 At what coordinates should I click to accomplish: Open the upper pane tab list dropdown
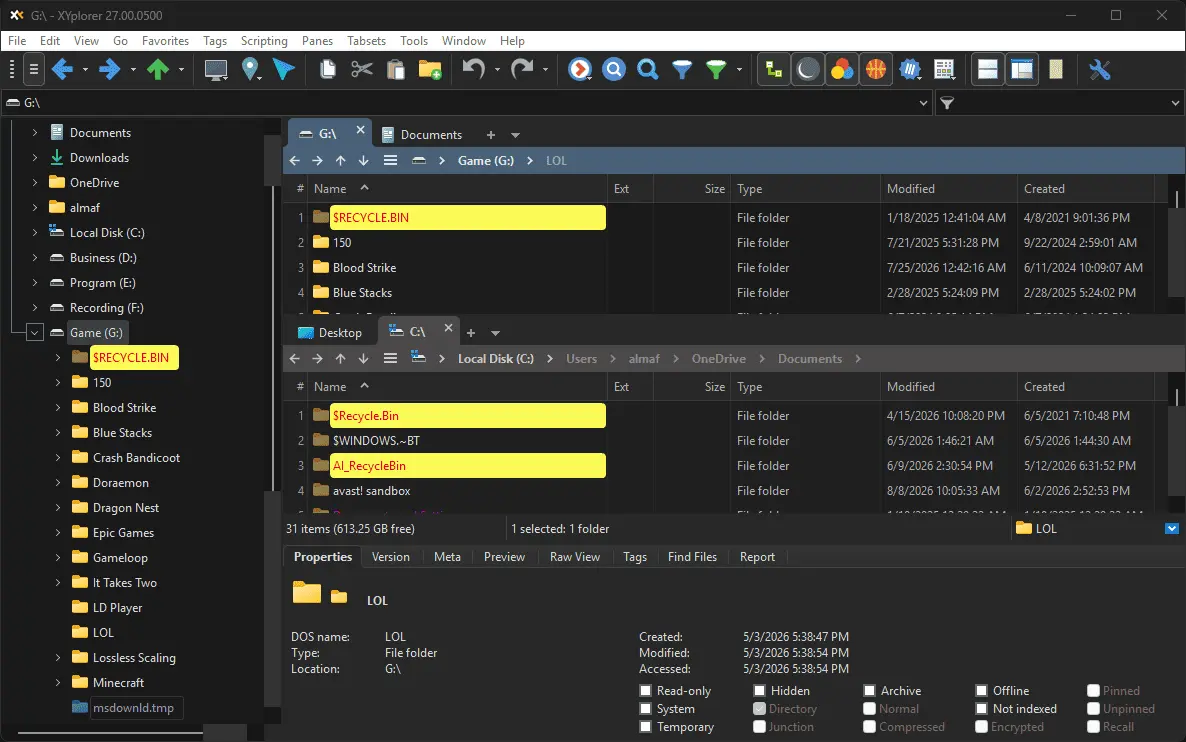(515, 135)
